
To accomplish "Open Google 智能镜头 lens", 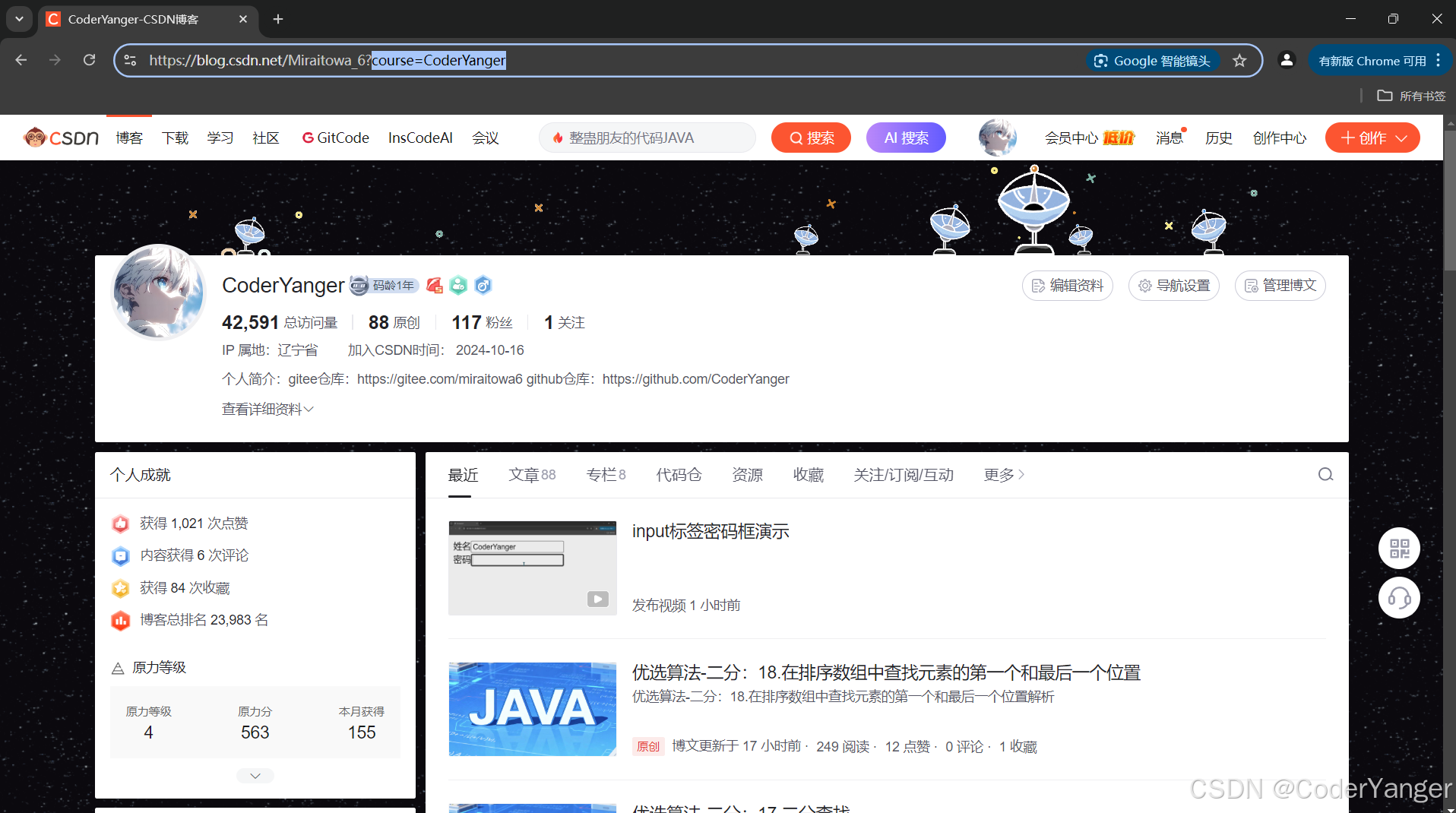I will pos(1152,60).
